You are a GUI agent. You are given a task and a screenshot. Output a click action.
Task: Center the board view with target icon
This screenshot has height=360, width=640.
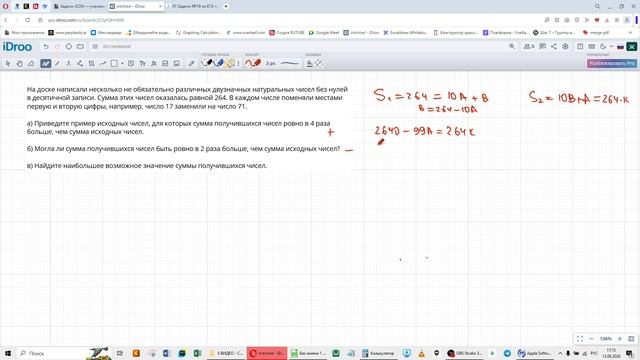click(x=69, y=47)
